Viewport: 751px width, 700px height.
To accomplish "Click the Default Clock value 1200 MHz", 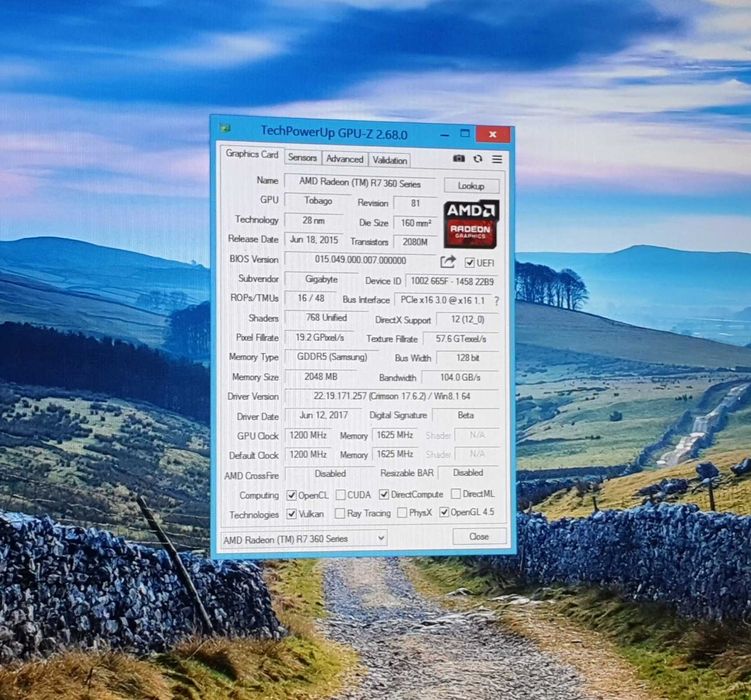I will tap(308, 454).
